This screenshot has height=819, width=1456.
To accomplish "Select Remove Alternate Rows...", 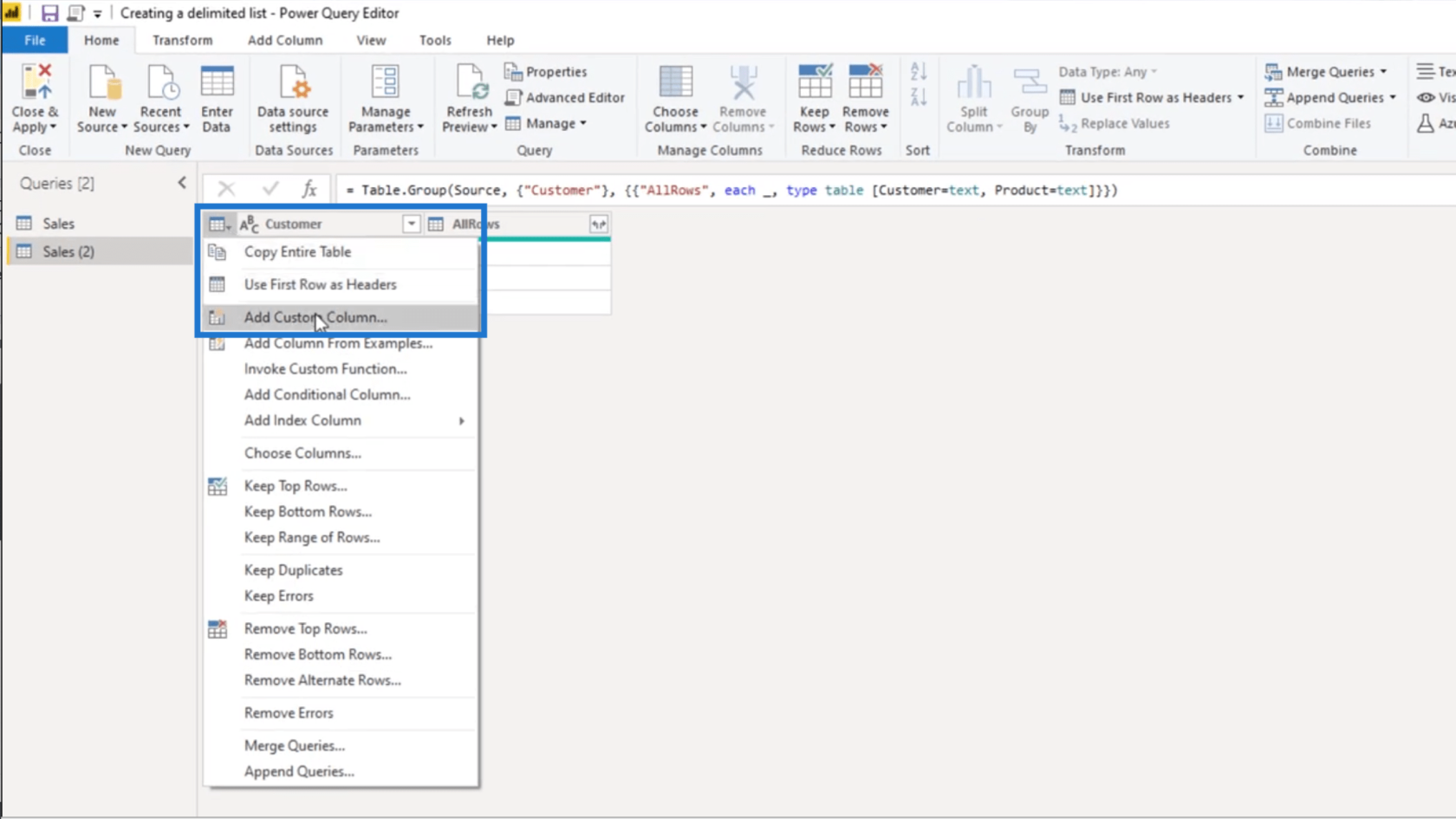I will point(341,680).
